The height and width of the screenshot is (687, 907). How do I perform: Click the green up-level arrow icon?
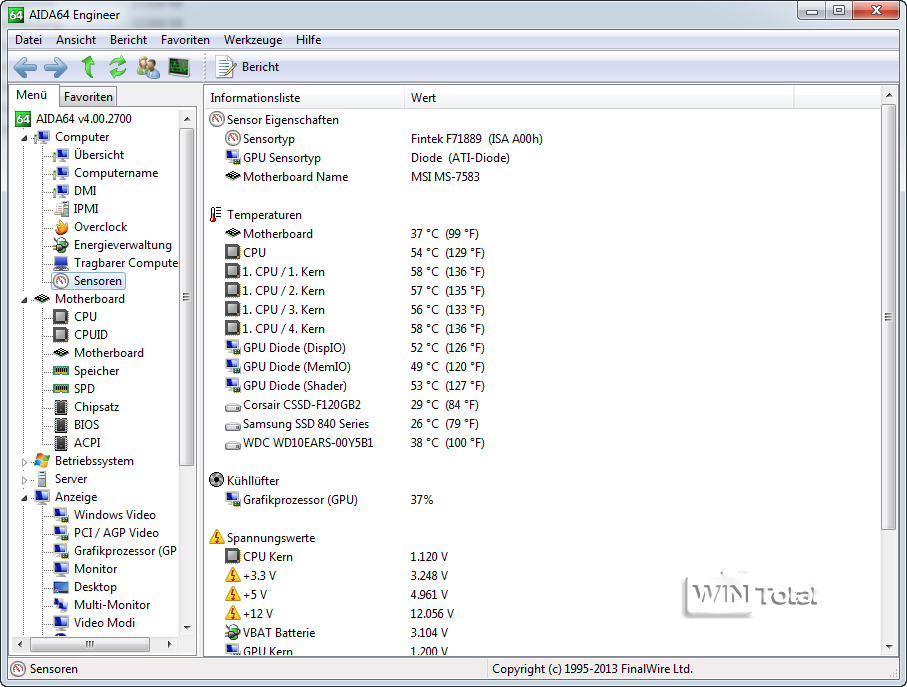[x=88, y=67]
